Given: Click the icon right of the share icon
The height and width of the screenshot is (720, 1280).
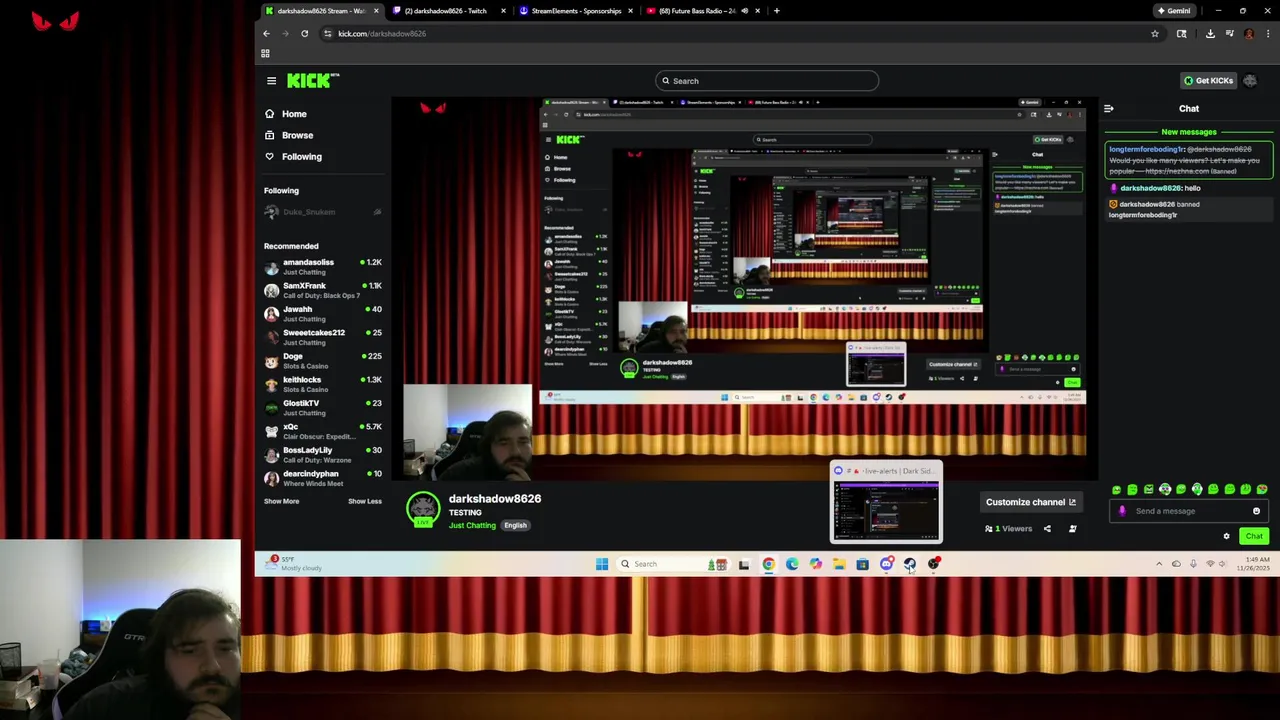Looking at the screenshot, I should (x=1072, y=529).
